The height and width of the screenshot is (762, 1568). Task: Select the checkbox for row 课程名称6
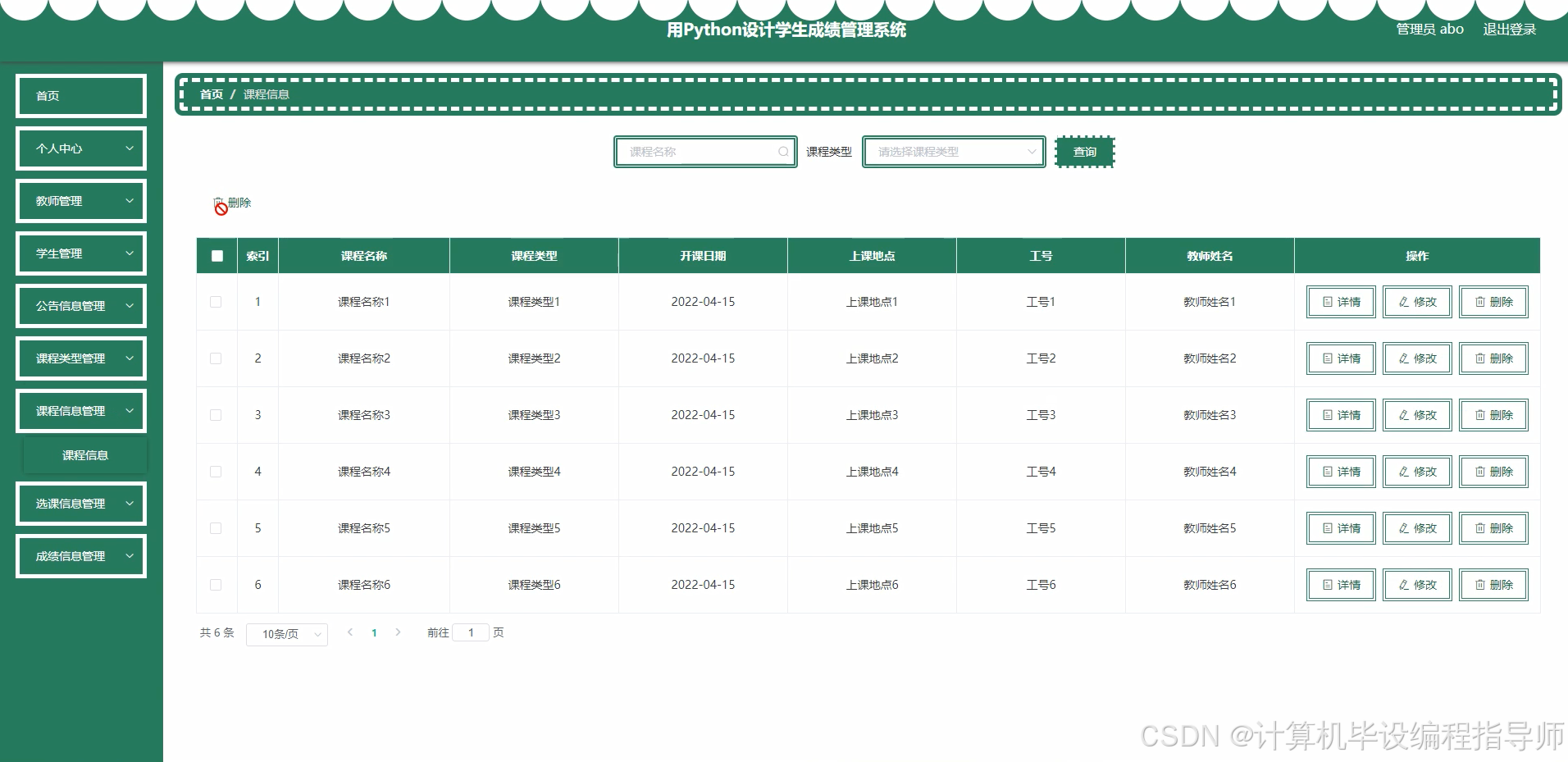coord(216,585)
